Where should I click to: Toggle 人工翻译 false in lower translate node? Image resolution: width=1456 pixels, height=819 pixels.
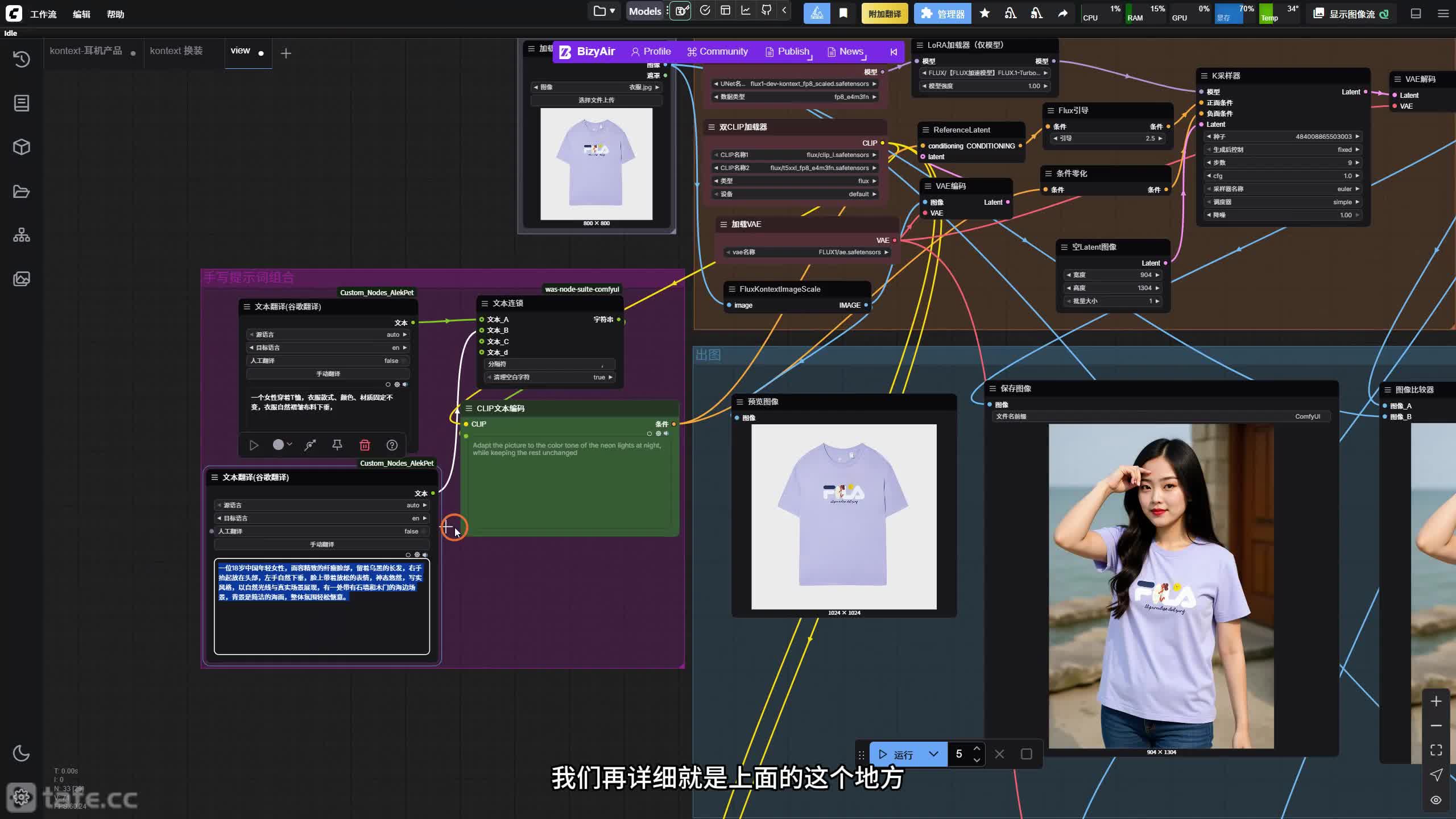322,531
